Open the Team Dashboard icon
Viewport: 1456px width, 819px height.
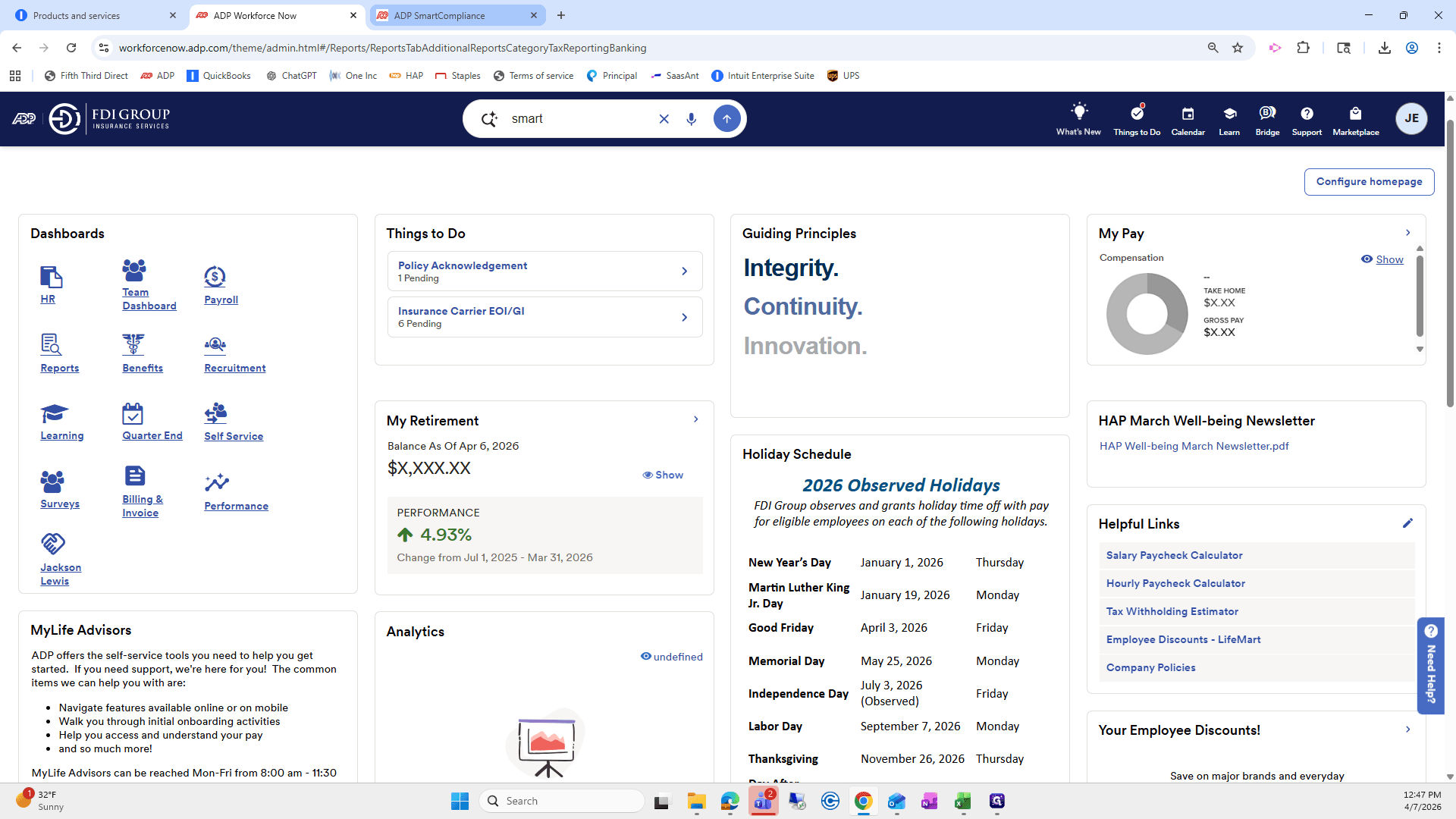tap(134, 269)
